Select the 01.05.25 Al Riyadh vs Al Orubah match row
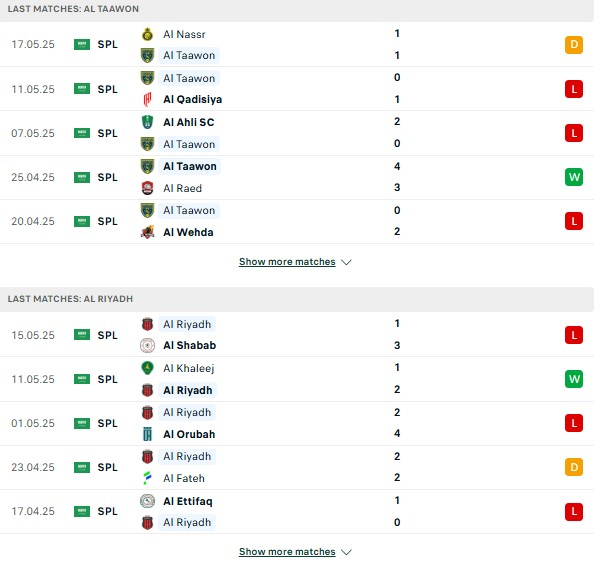 point(297,424)
